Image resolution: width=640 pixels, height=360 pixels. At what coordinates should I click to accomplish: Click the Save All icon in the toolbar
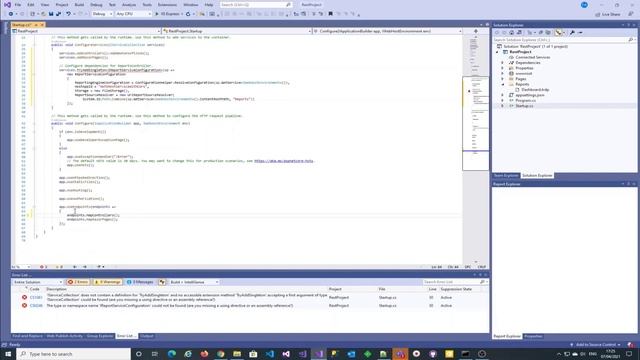point(58,14)
